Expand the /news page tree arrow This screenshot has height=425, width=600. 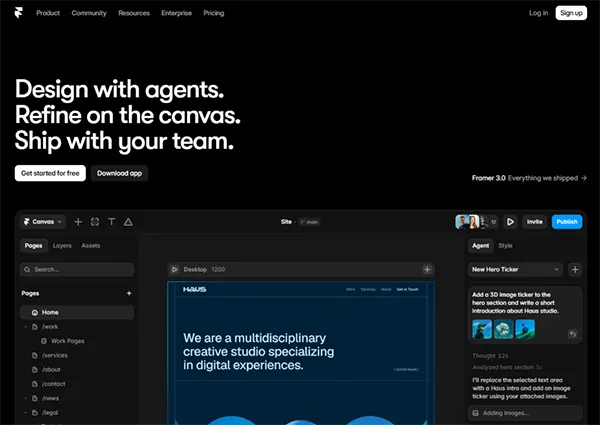tap(26, 398)
